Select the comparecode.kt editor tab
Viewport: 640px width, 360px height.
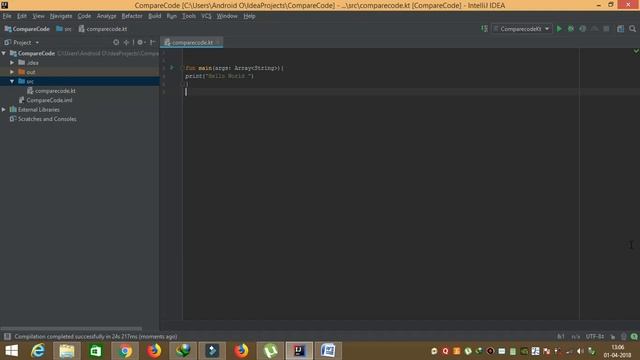click(191, 42)
